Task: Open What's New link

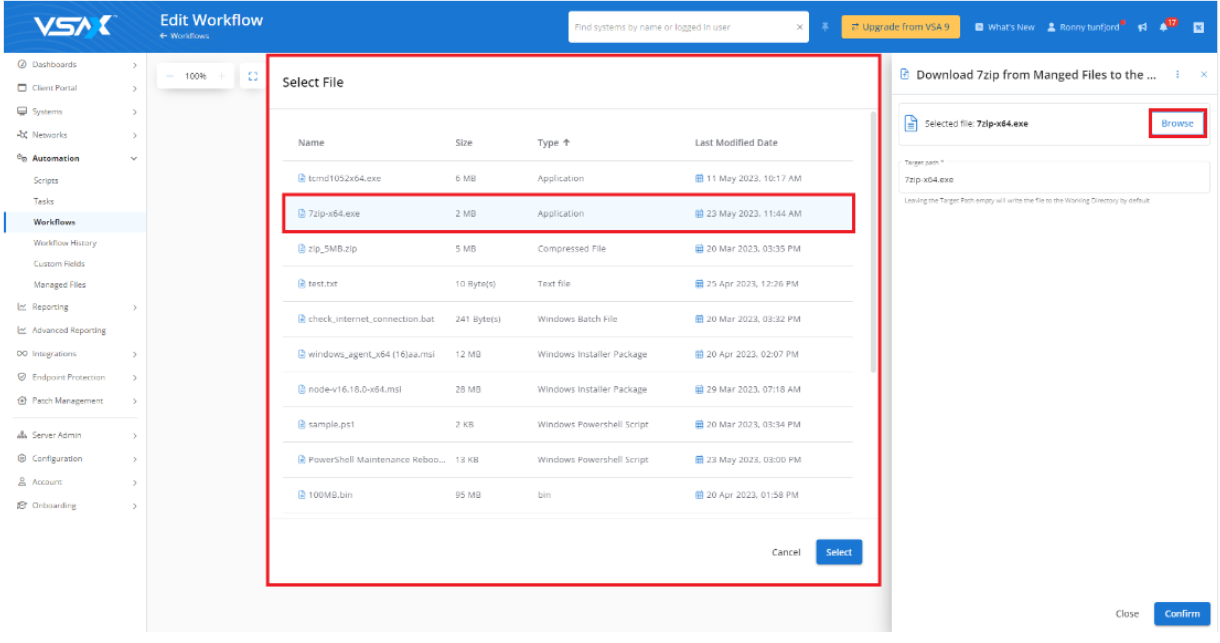Action: pos(1004,27)
